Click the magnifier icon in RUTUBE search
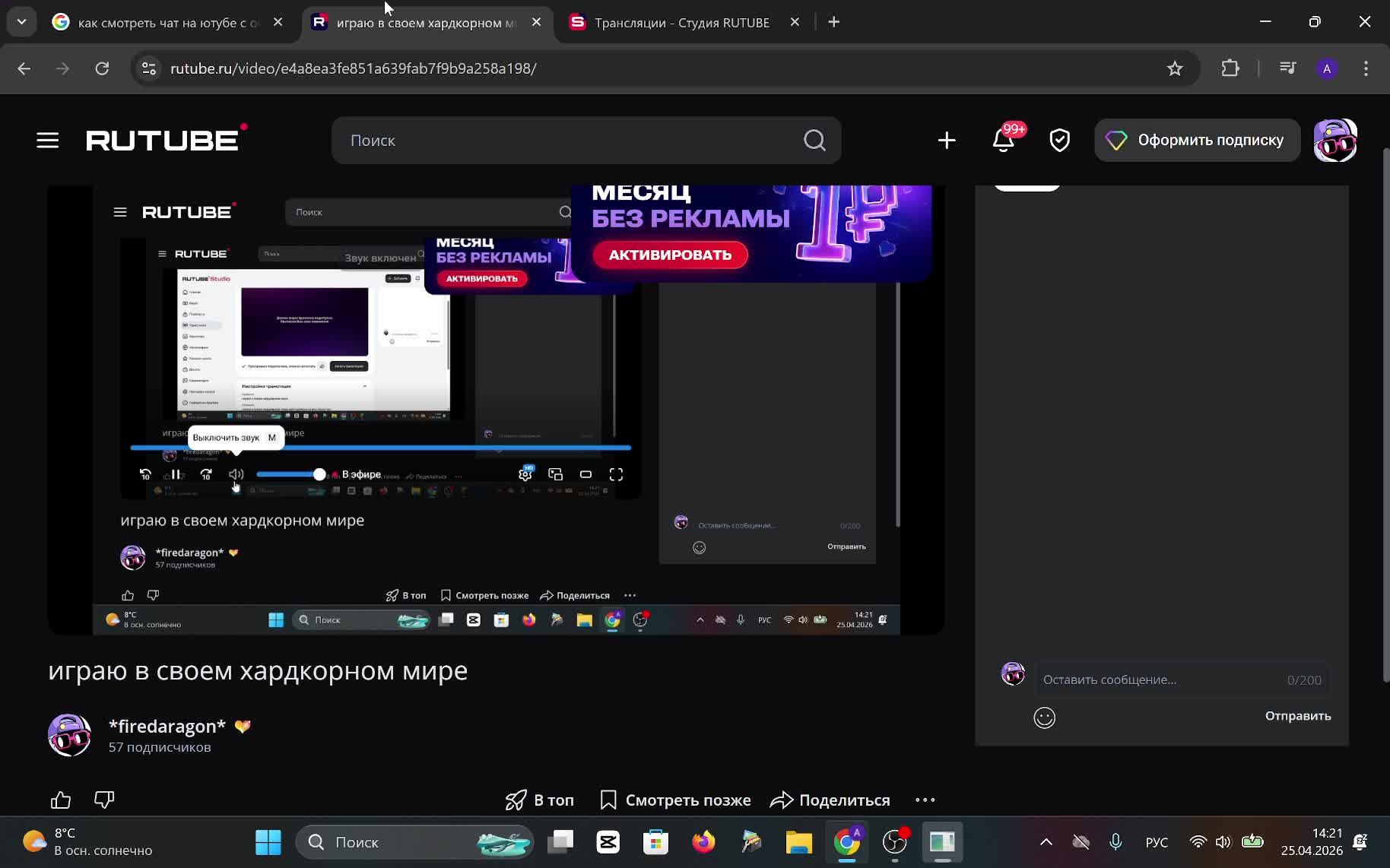Viewport: 1390px width, 868px height. 814,141
